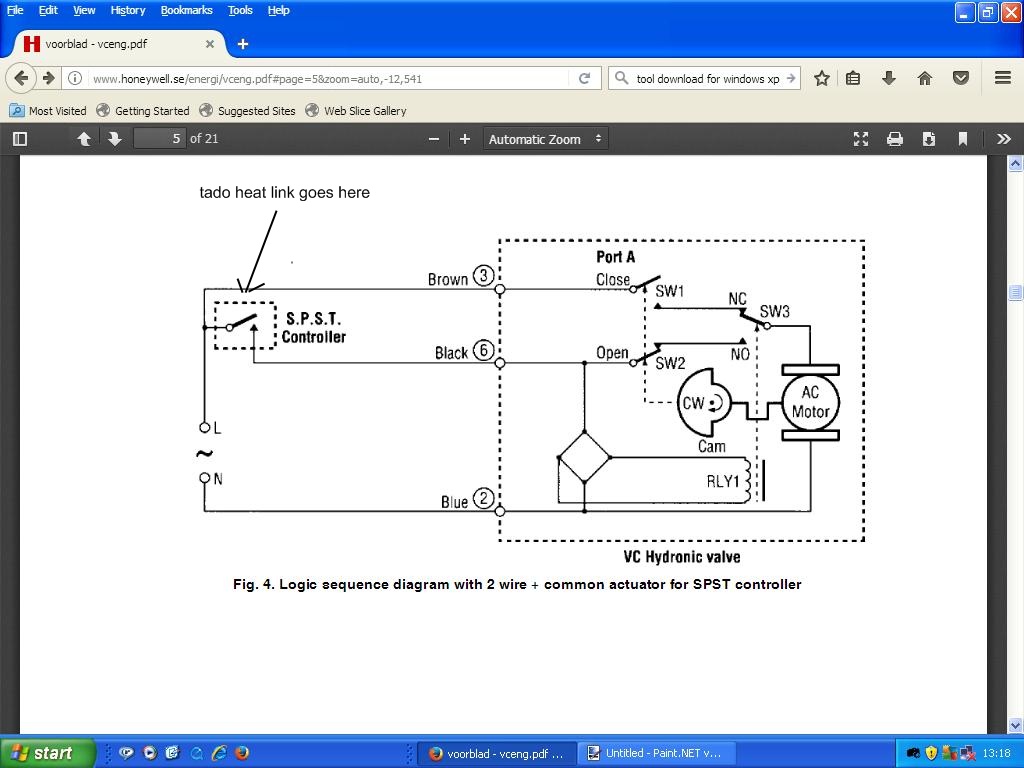Viewport: 1024px width, 768px height.
Task: Zoom in the PDF document
Action: point(465,139)
